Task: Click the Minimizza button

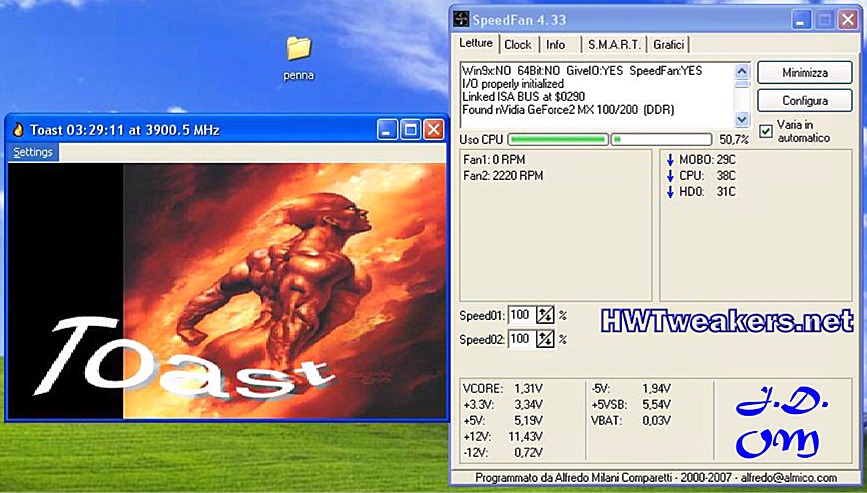Action: (805, 72)
